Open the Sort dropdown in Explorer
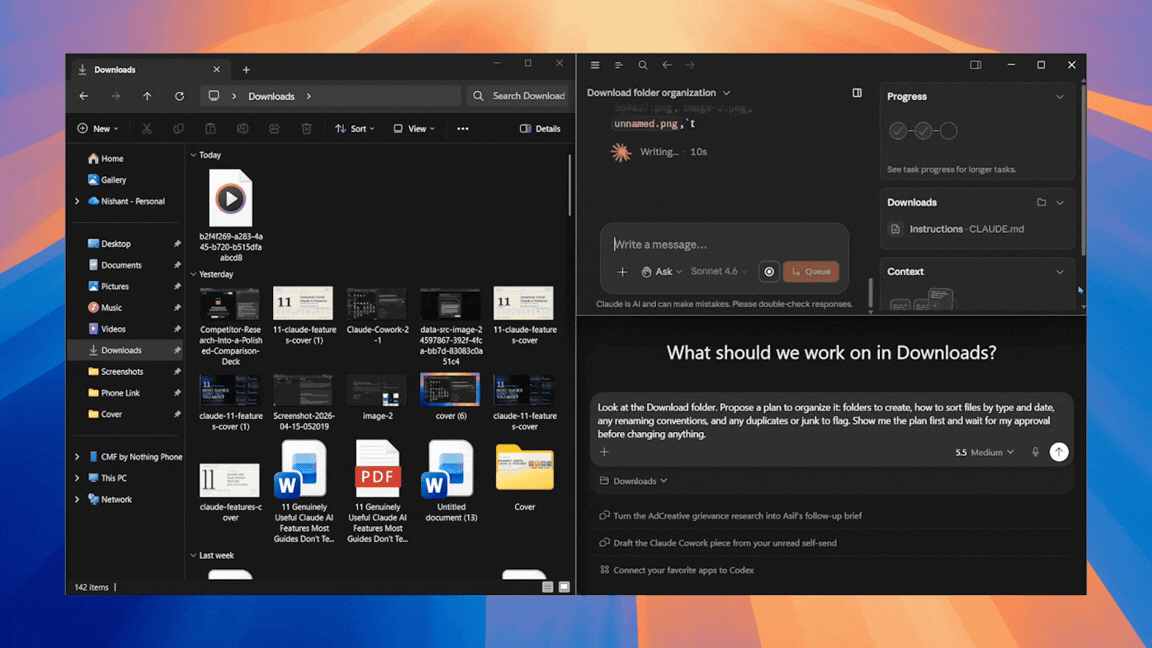 point(355,129)
